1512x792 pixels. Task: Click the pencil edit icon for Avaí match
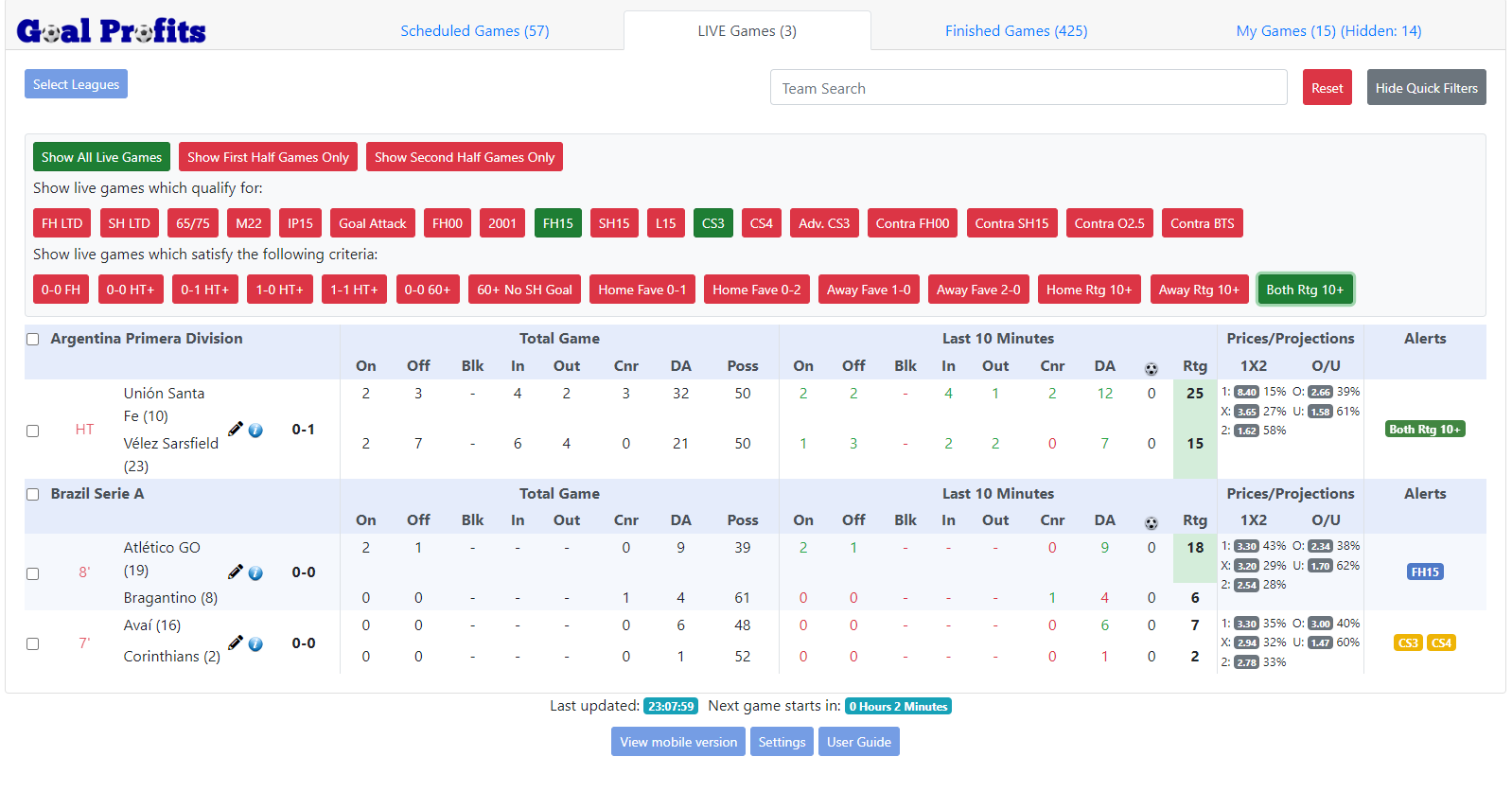[x=236, y=642]
